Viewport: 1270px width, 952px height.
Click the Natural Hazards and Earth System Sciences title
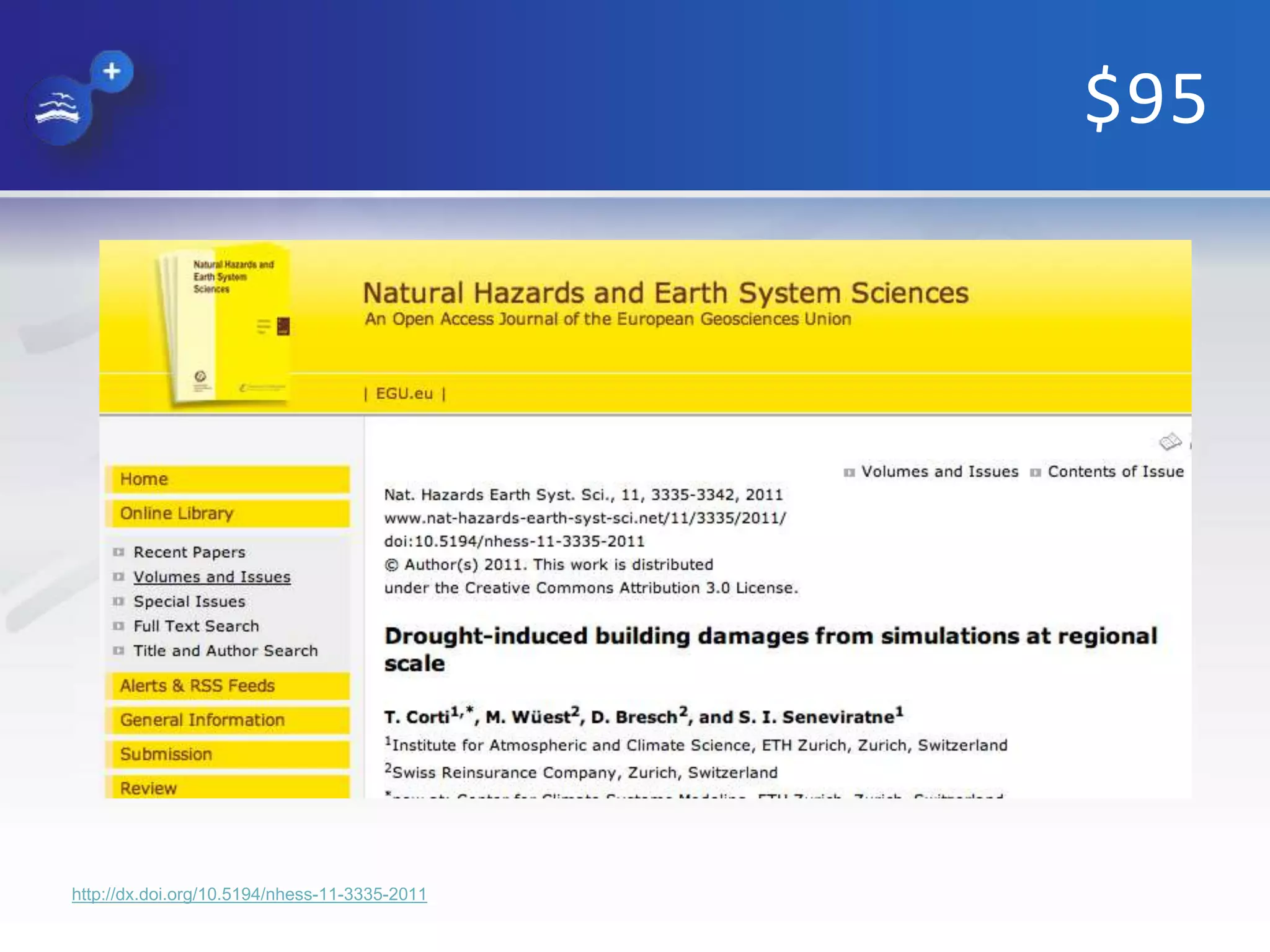[665, 293]
